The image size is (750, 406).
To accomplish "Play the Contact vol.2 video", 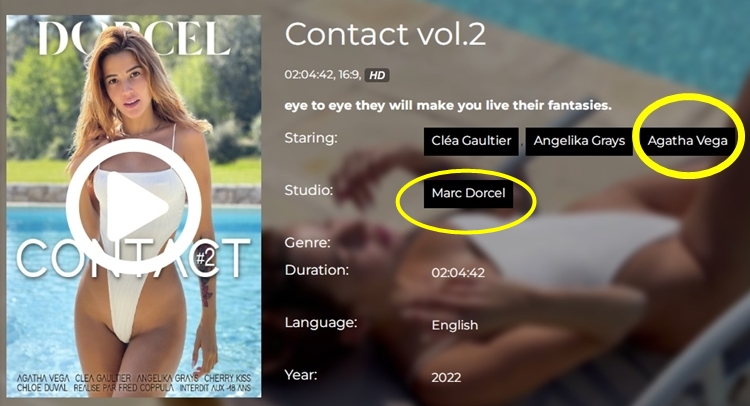I will (133, 207).
